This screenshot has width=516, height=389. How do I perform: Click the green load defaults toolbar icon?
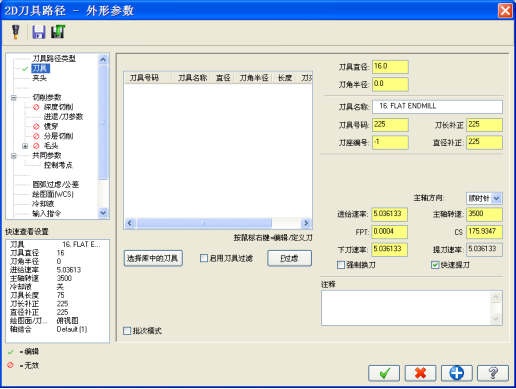pos(58,32)
